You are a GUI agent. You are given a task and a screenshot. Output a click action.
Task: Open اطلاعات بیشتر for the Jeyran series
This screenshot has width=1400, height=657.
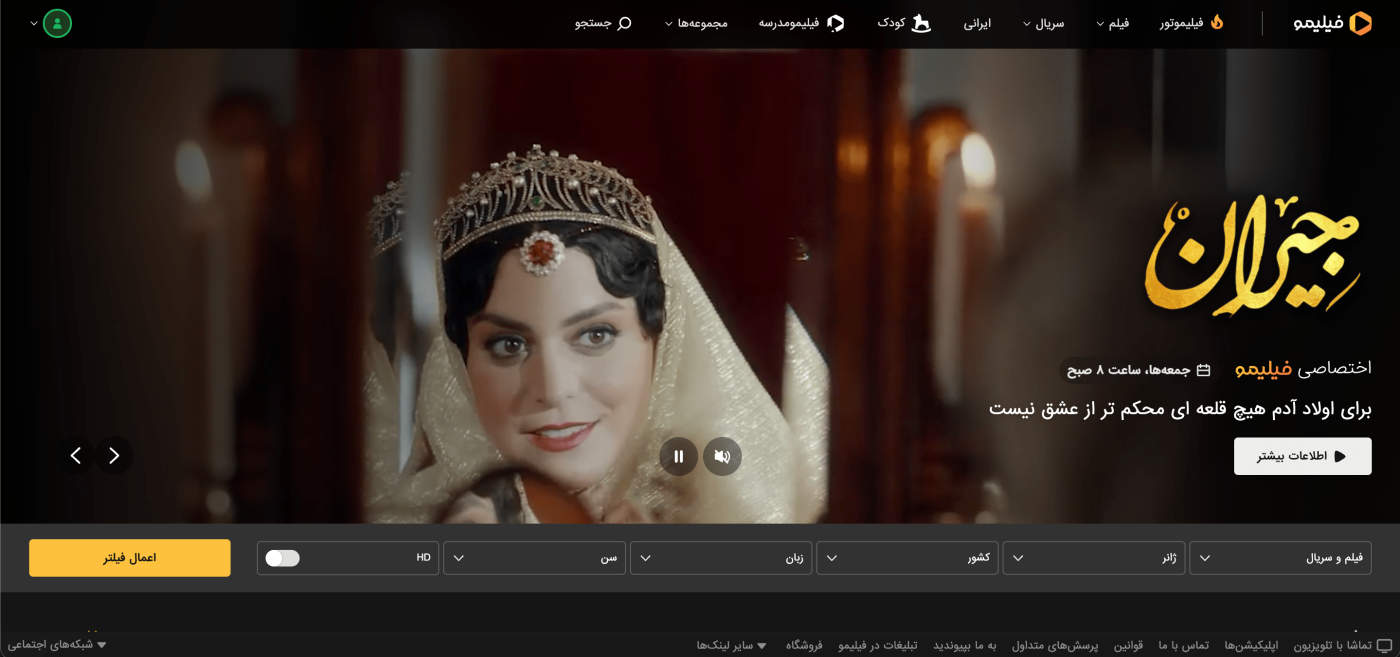[1302, 456]
